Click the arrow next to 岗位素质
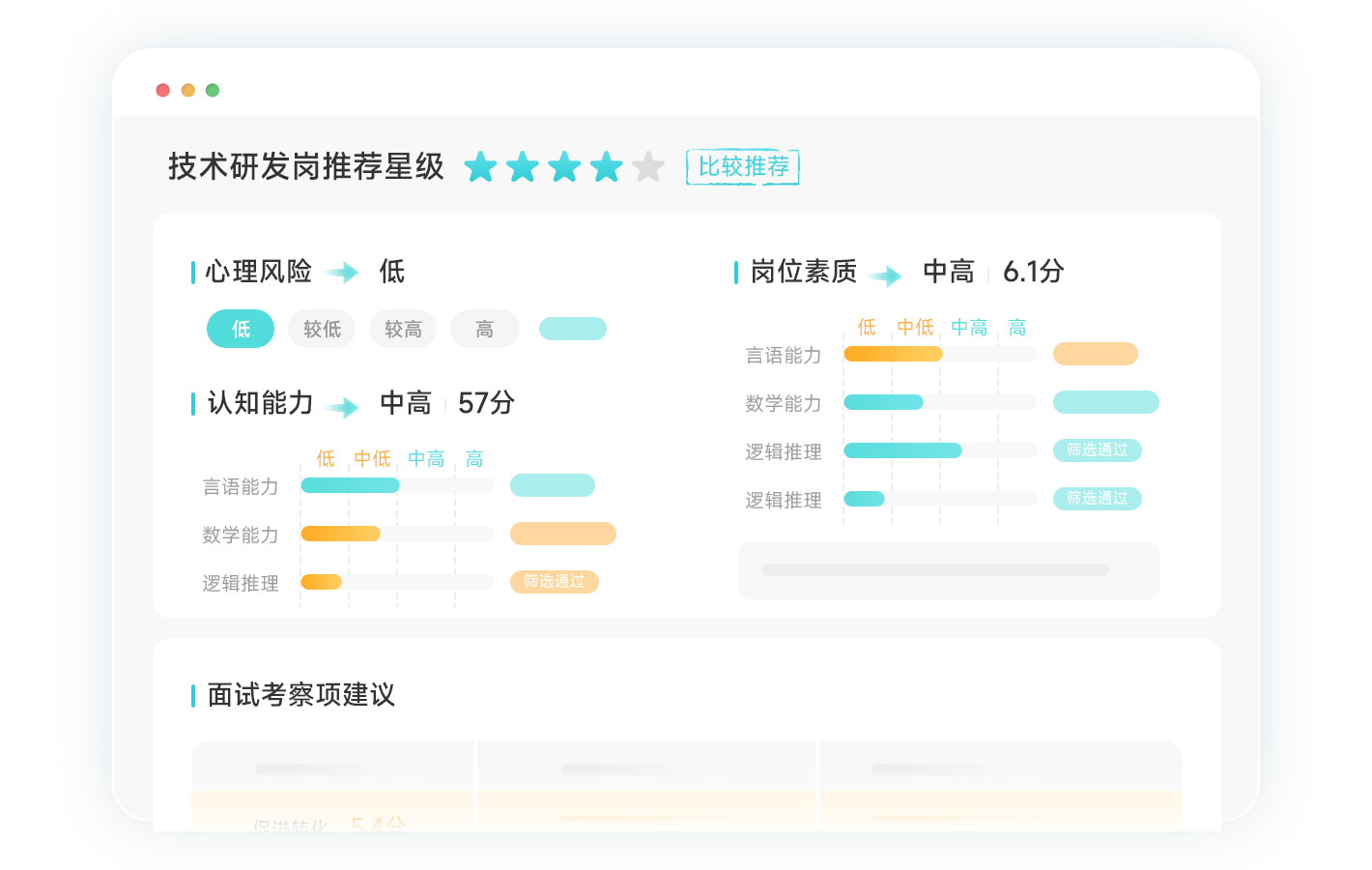Viewport: 1372px width, 870px height. (x=885, y=276)
